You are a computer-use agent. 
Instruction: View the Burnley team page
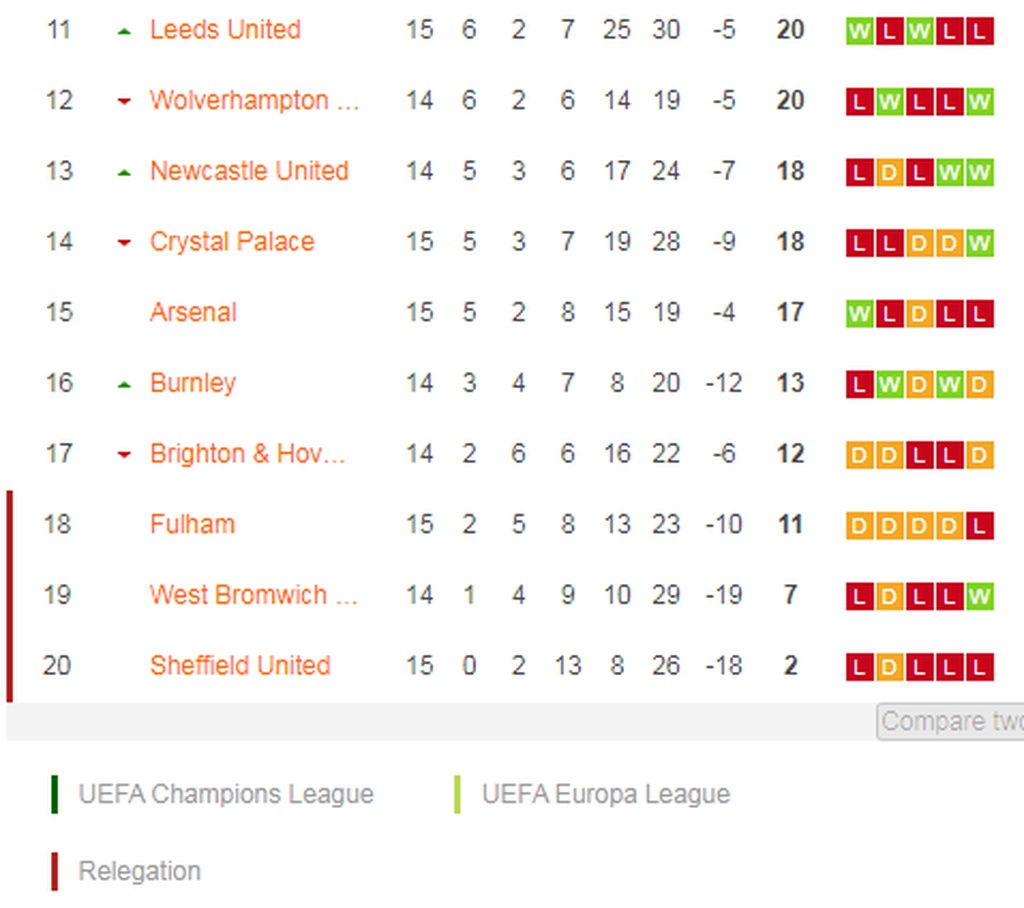[x=193, y=383]
